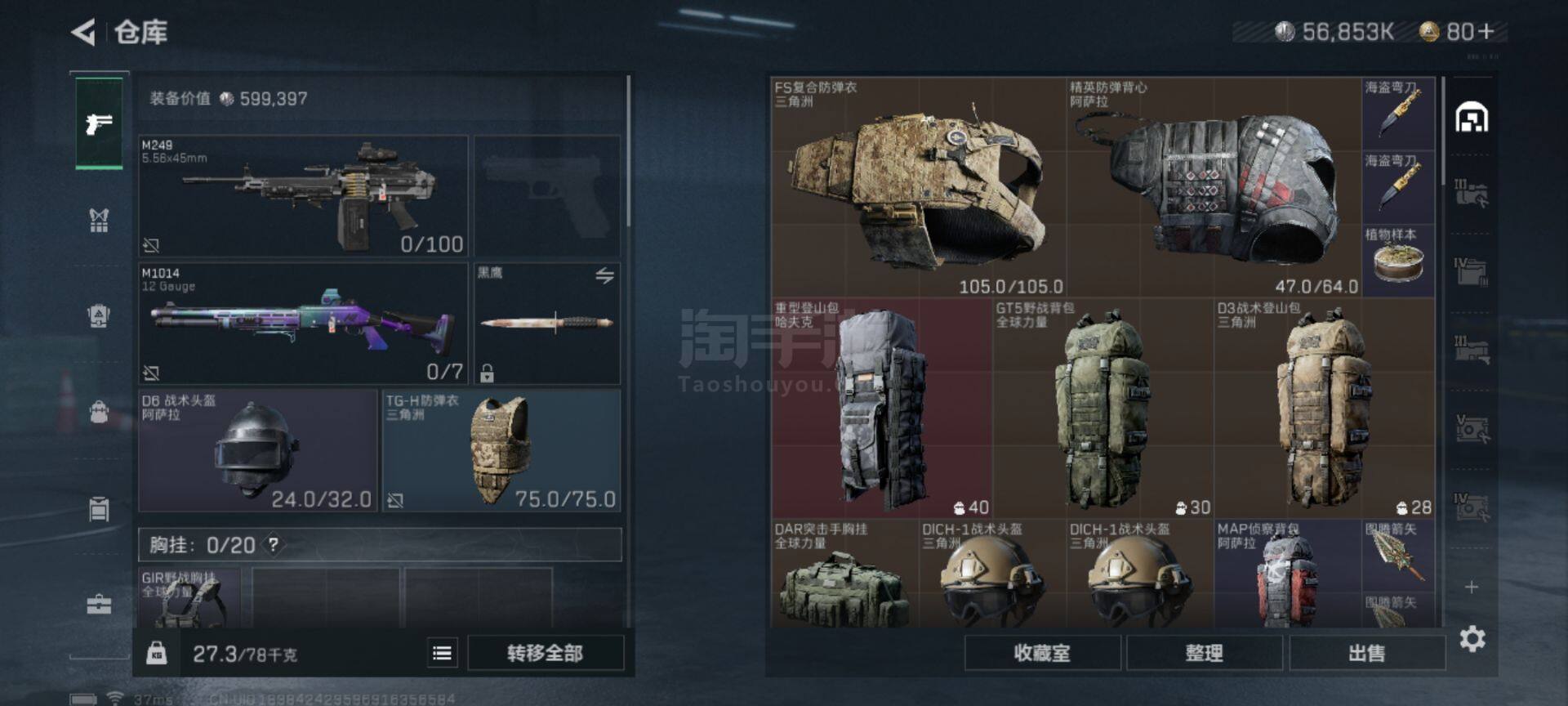Open the backpack category in left sidebar
1568x706 pixels.
99,411
